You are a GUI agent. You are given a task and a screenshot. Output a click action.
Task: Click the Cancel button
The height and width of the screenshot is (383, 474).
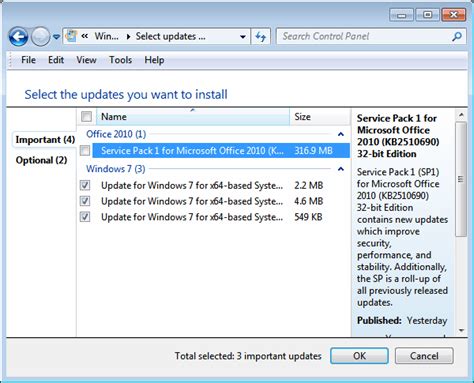(x=424, y=356)
